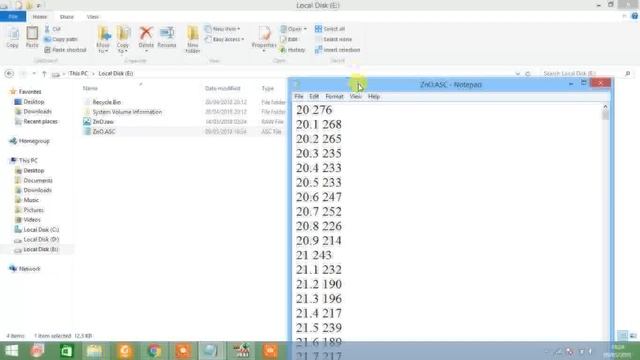This screenshot has width=640, height=360.
Task: Open Notepad Format menu
Action: pos(334,96)
